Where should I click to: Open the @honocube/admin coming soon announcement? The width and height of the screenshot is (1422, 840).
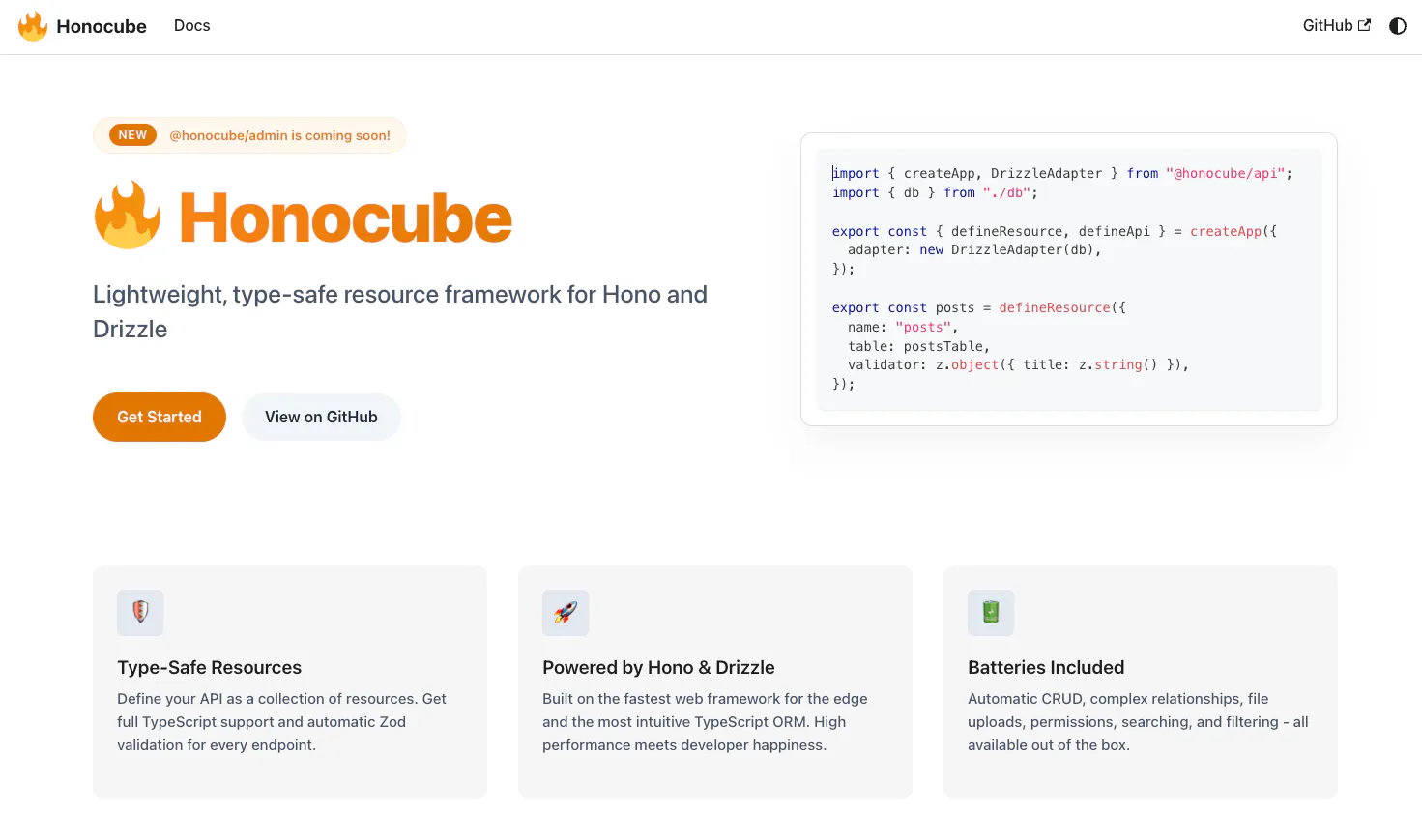pyautogui.click(x=249, y=135)
